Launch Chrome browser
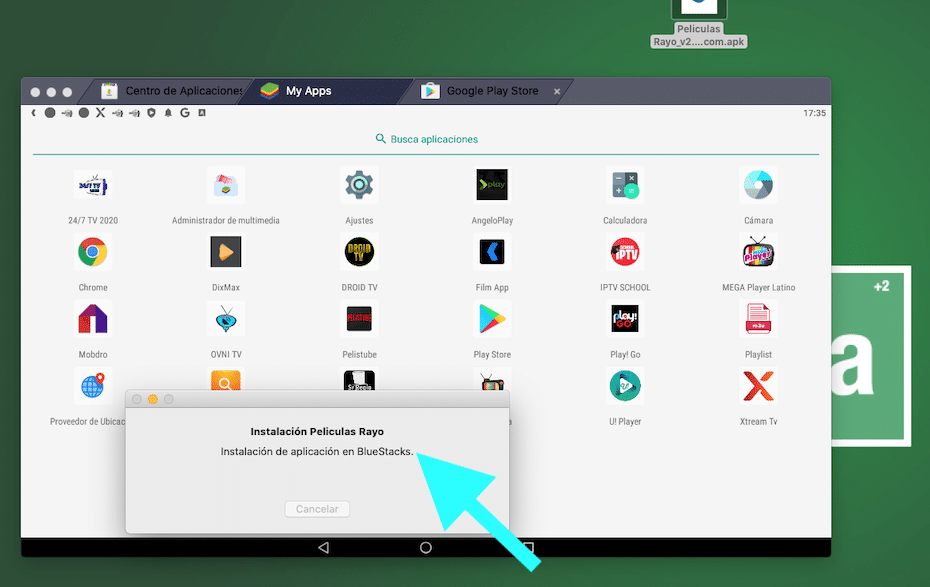930x587 pixels. [93, 251]
